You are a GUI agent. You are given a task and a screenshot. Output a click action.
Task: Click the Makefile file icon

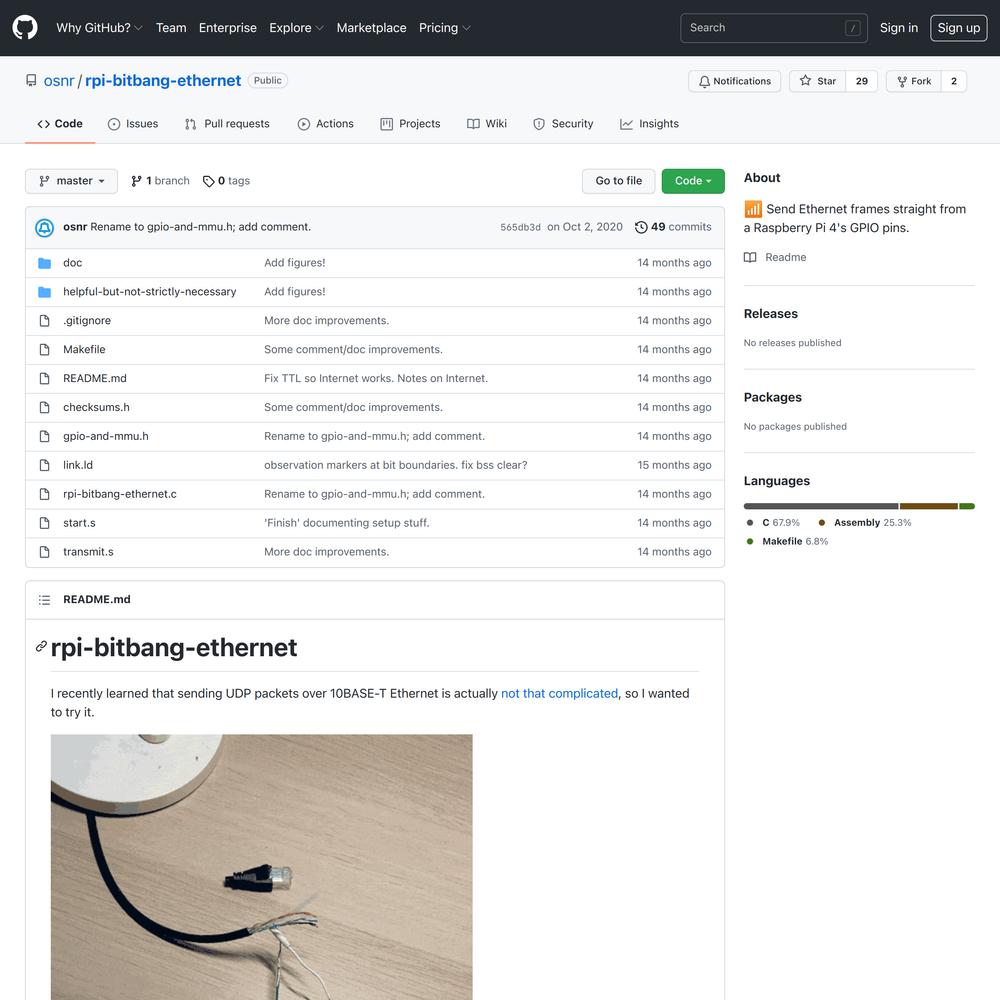44,349
